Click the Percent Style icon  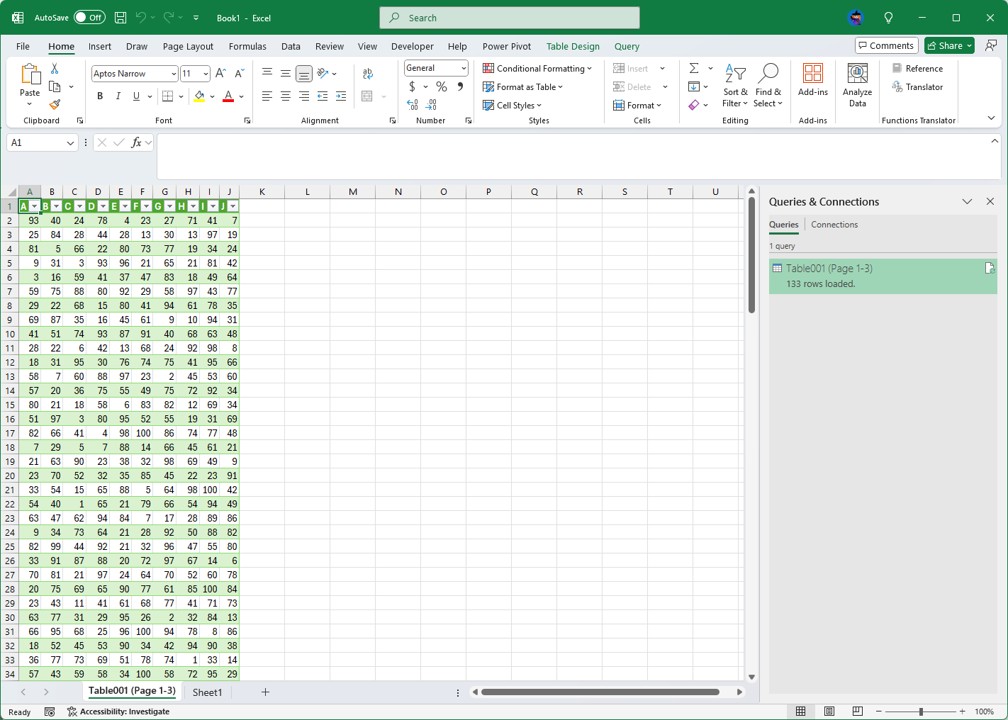(x=441, y=87)
